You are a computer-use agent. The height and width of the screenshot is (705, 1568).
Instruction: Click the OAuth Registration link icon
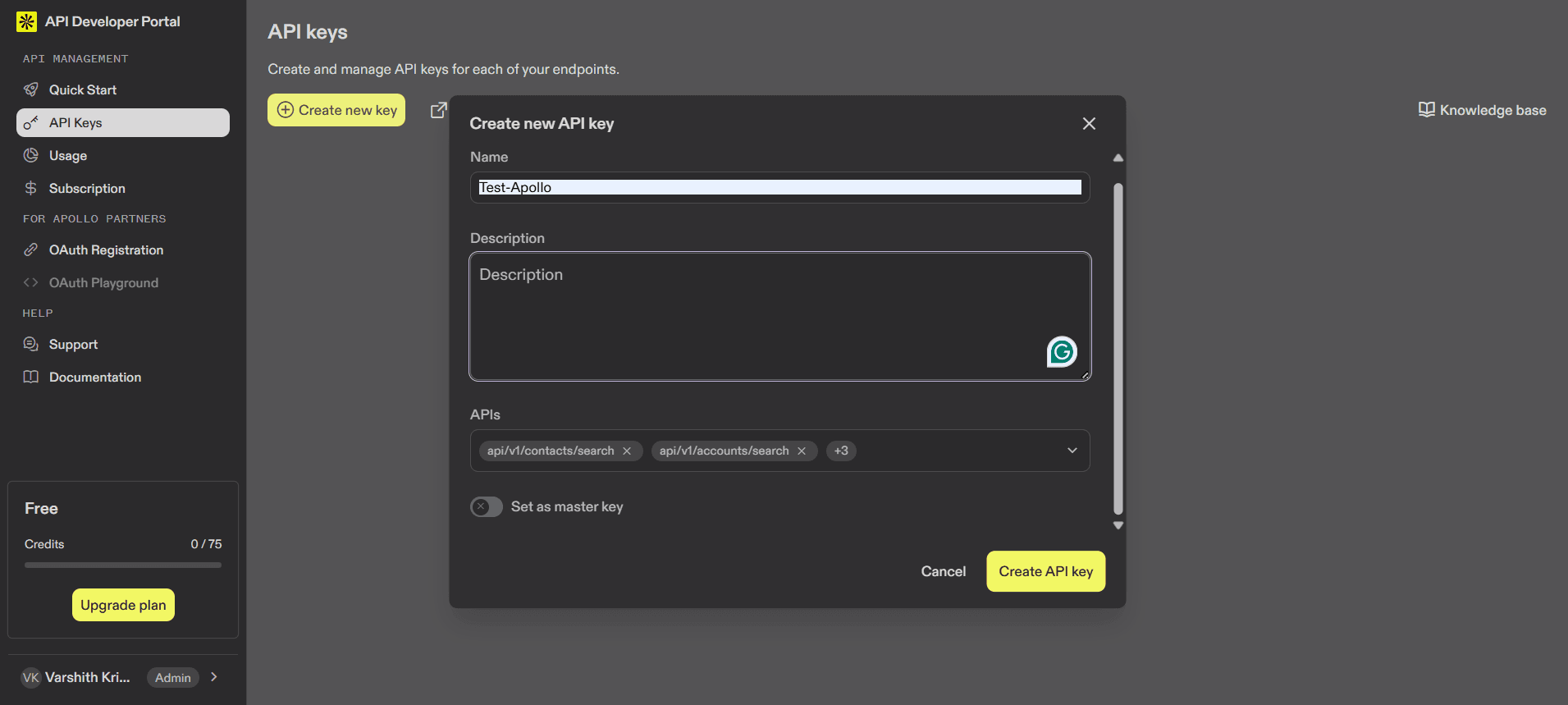click(x=31, y=249)
